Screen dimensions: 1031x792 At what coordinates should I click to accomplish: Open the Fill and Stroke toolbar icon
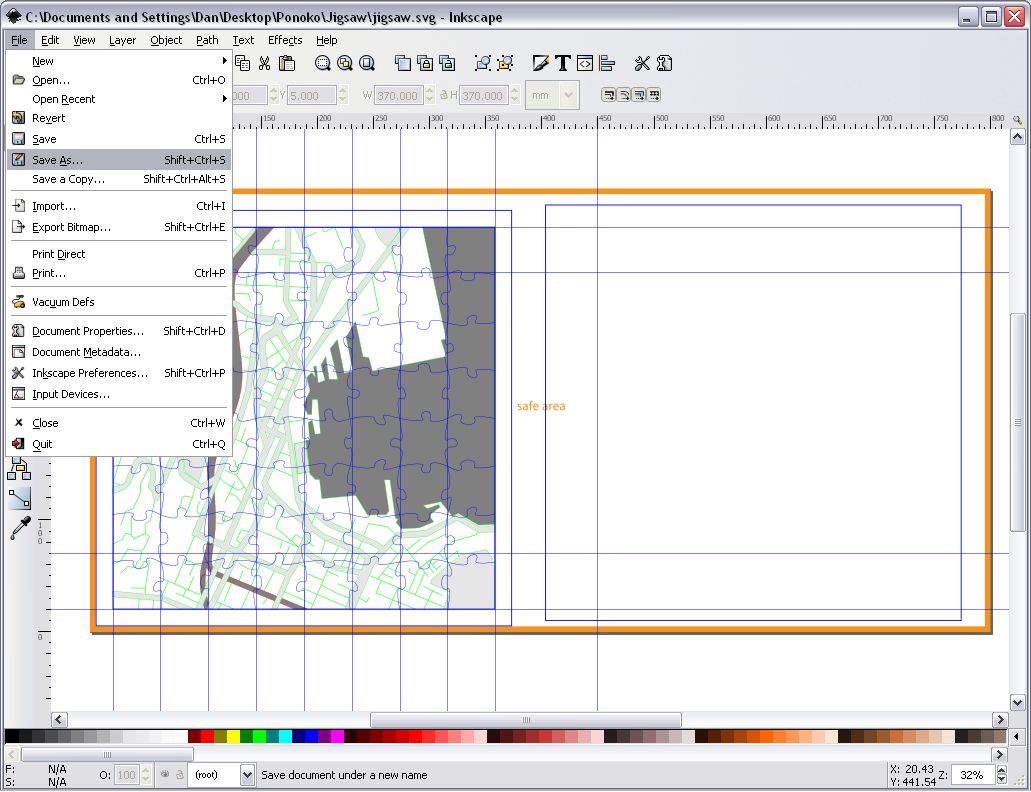[x=540, y=63]
